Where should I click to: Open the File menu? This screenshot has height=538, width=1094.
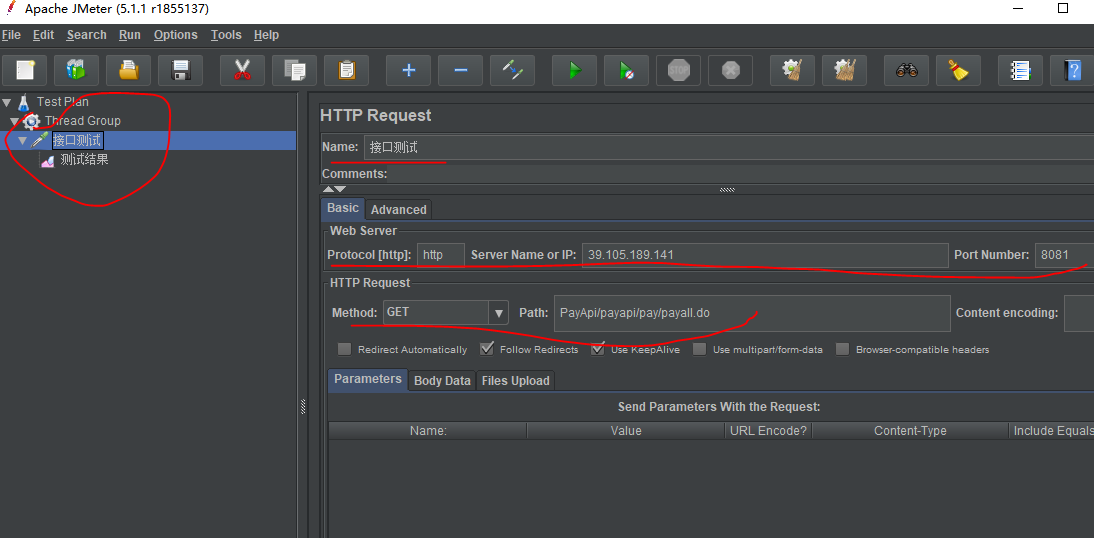point(11,35)
